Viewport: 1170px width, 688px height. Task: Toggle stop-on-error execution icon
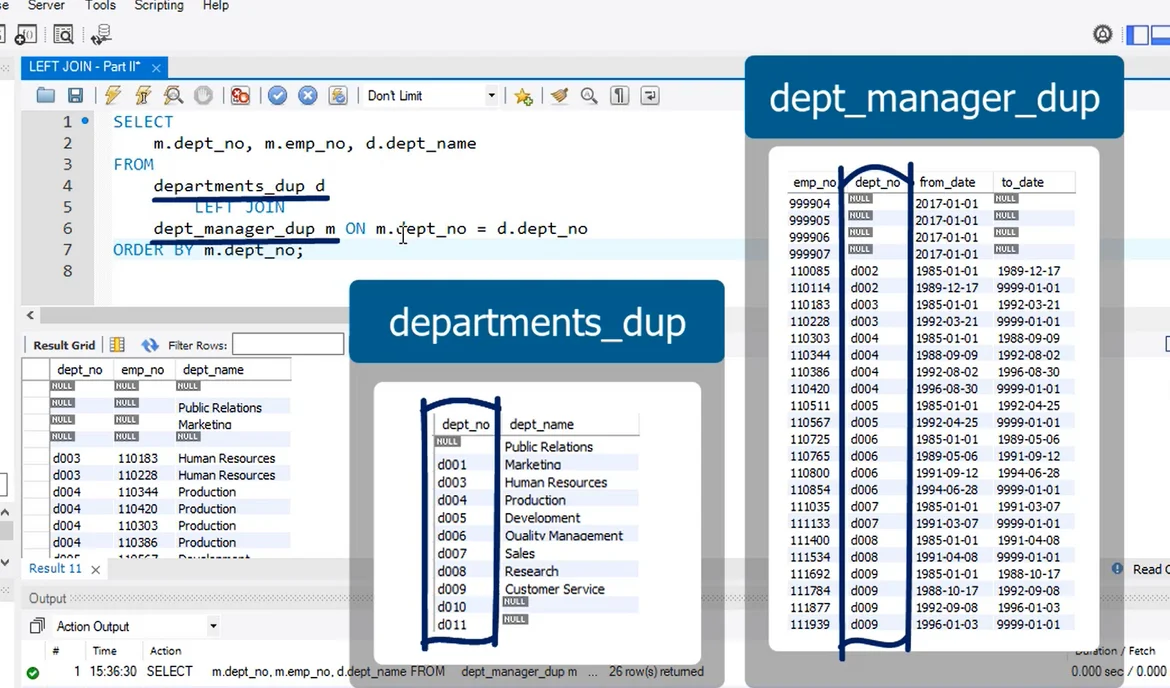[240, 96]
